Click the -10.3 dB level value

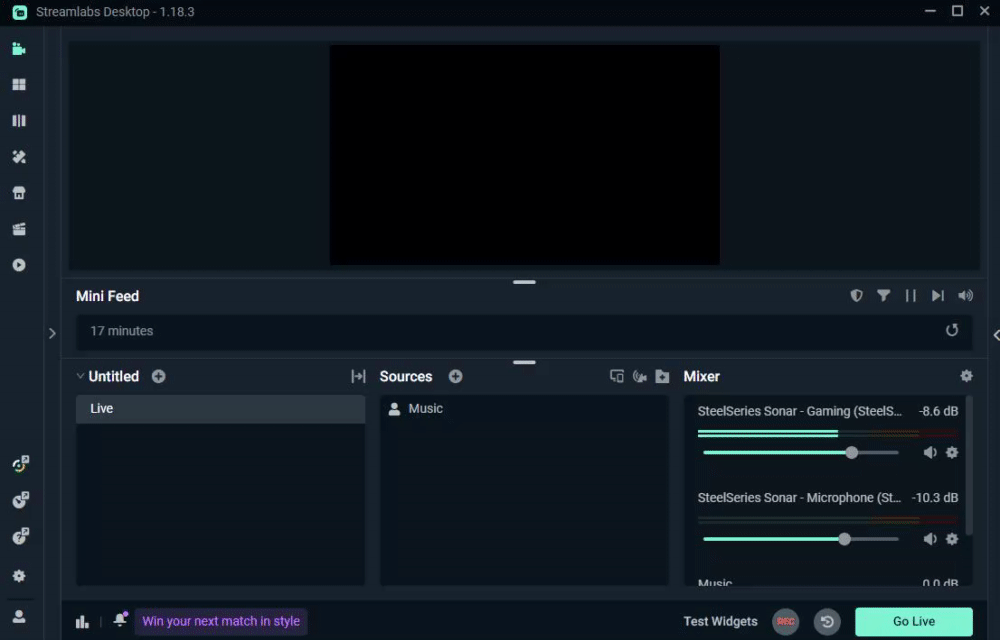935,498
